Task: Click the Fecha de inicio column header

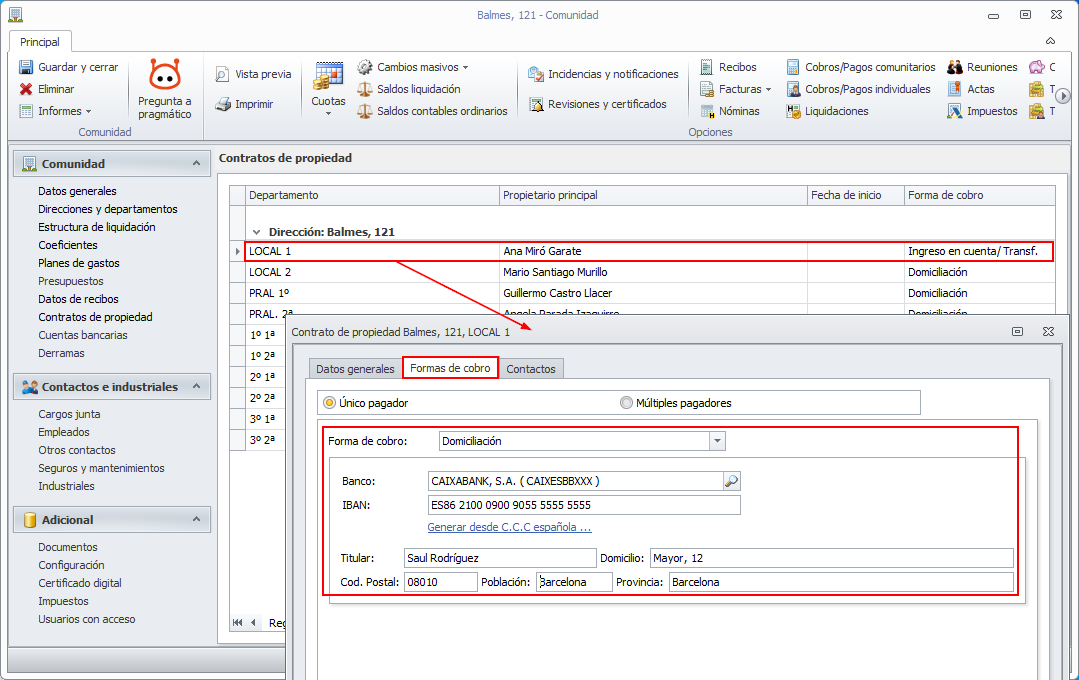Action: click(x=855, y=195)
